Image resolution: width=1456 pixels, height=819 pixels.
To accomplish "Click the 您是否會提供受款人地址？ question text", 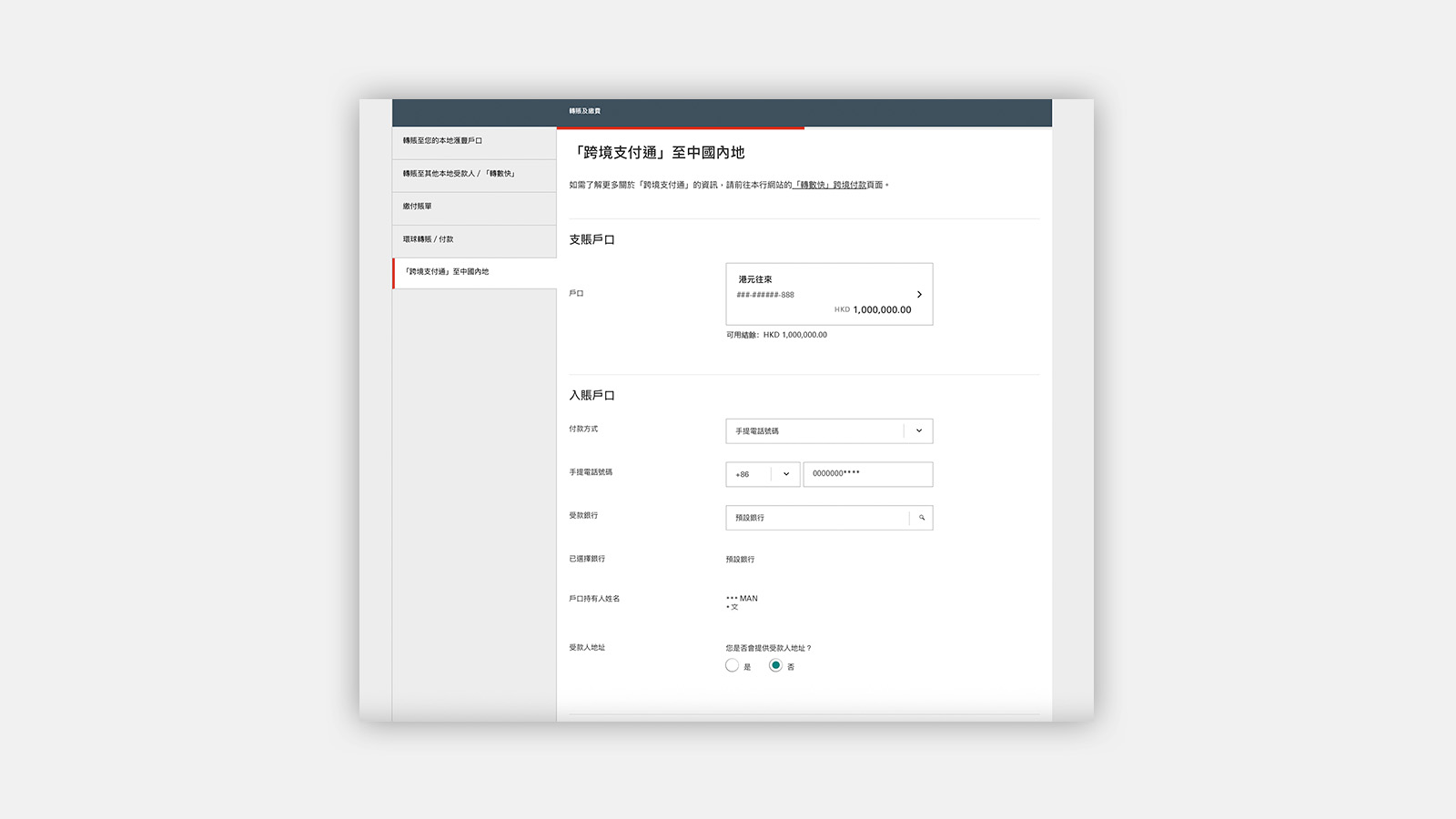I will [x=768, y=648].
